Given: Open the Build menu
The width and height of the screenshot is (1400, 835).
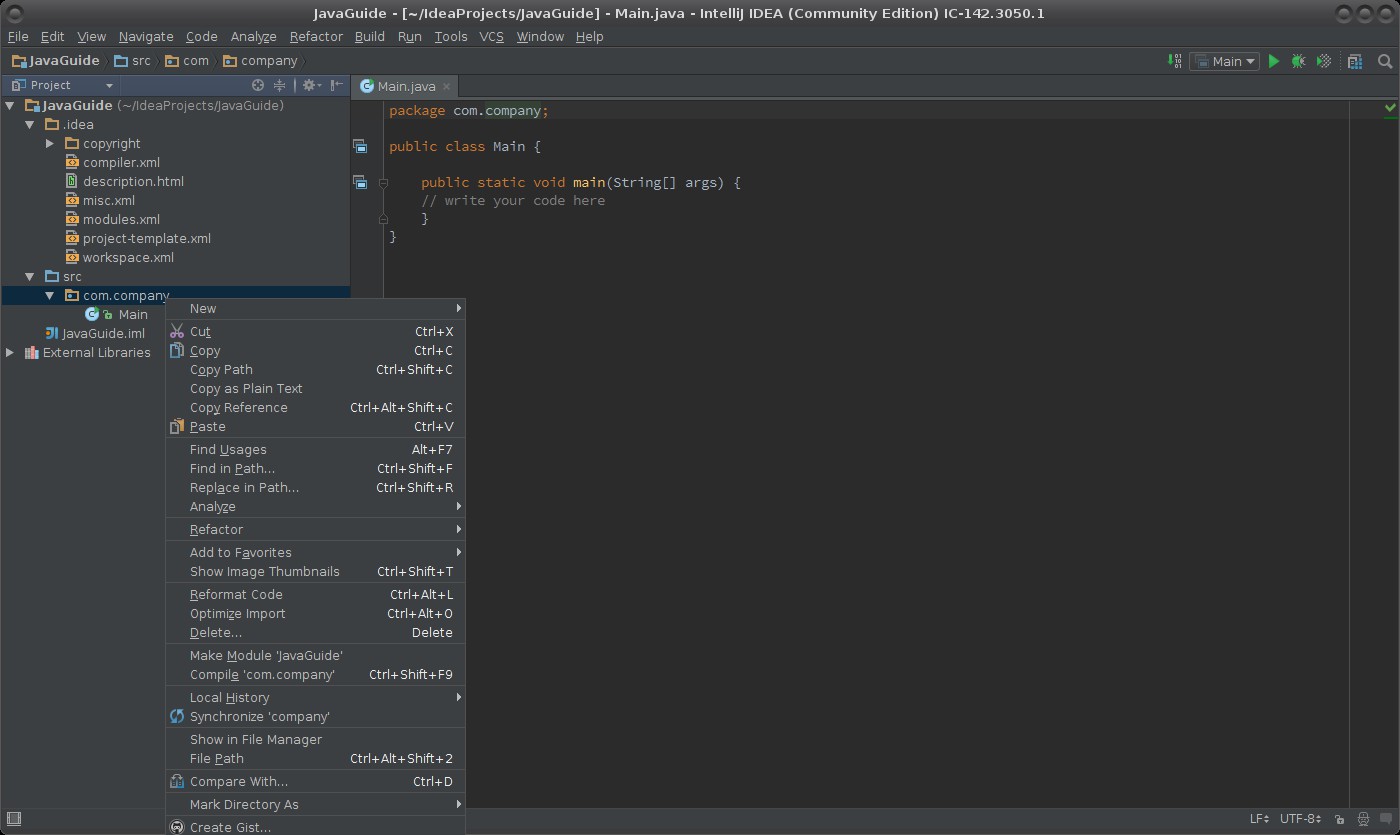Looking at the screenshot, I should pyautogui.click(x=369, y=36).
